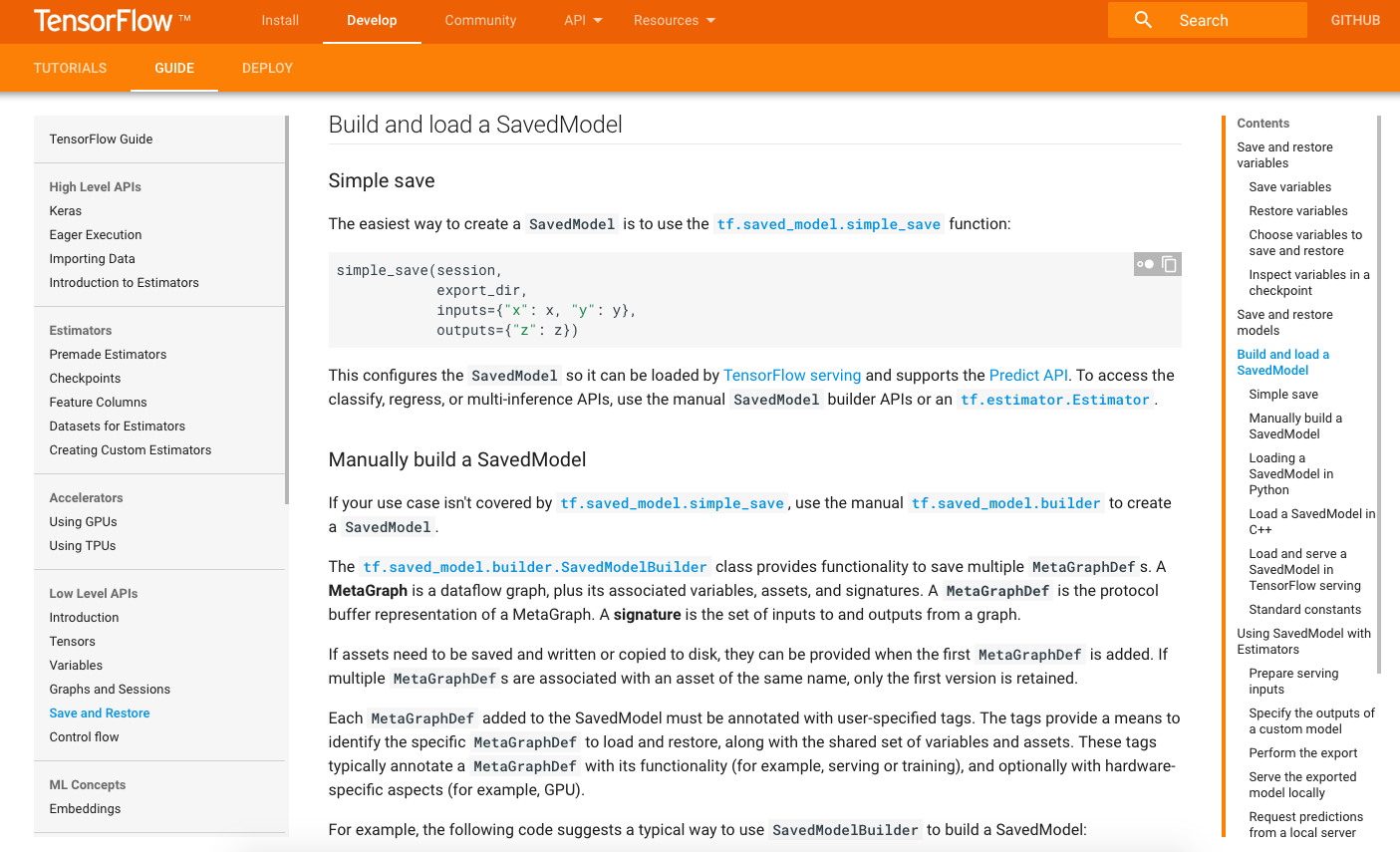Click the TensorFlow logo
The height and width of the screenshot is (852, 1400).
coord(104,20)
